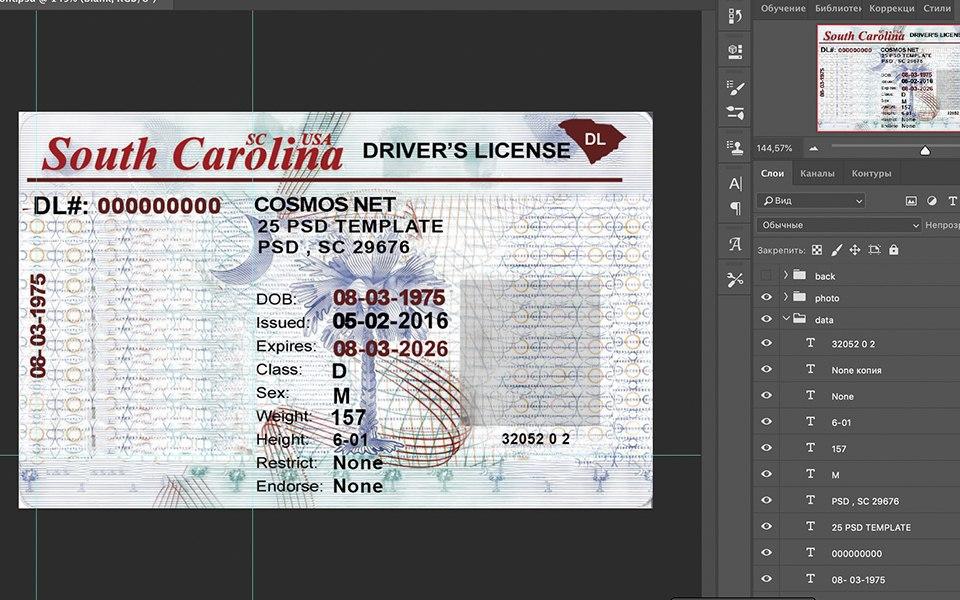
Task: Lock transparent pixels checkerboard icon
Action: pos(817,250)
